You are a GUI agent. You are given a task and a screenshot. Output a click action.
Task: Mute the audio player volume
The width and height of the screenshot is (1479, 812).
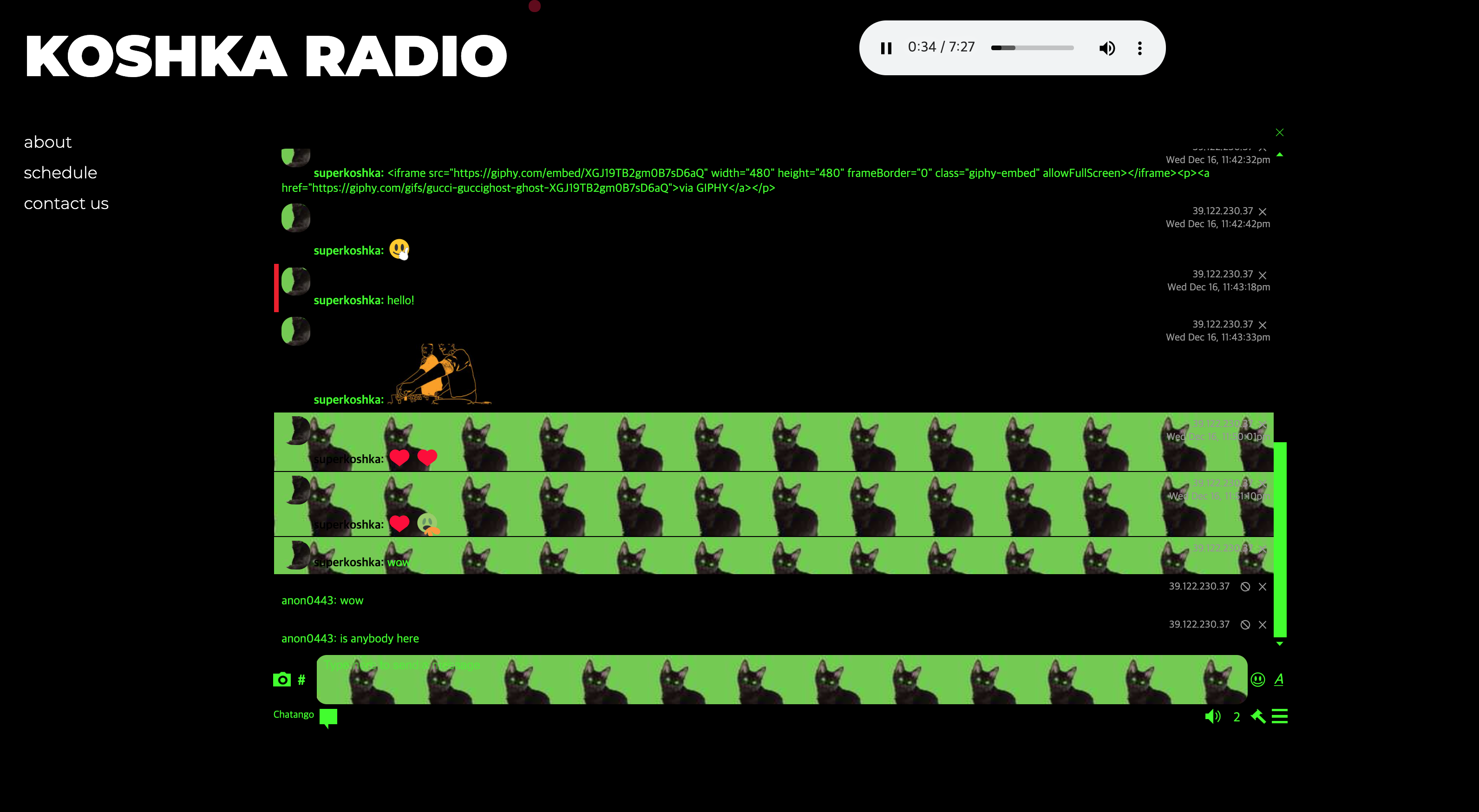pyautogui.click(x=1106, y=48)
